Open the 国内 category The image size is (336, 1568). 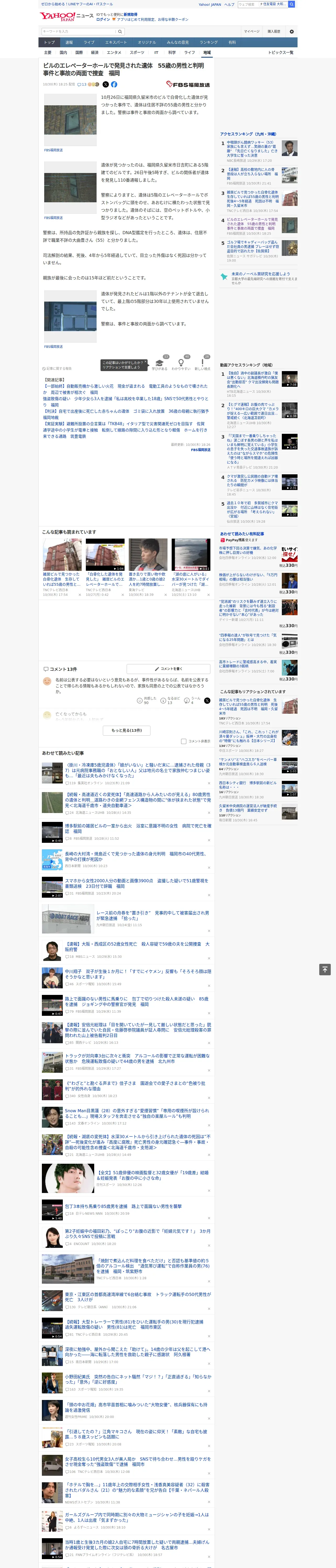tap(63, 52)
